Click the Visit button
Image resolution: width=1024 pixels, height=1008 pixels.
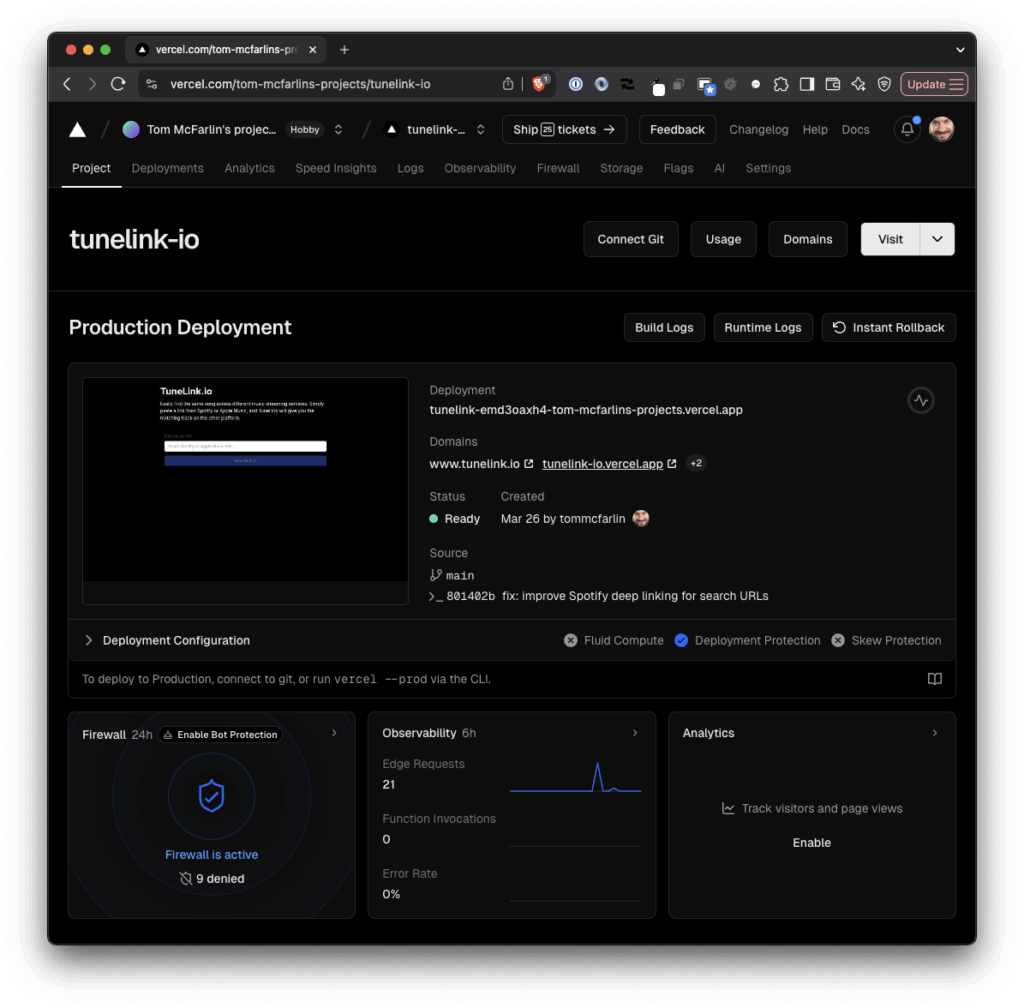(x=890, y=239)
